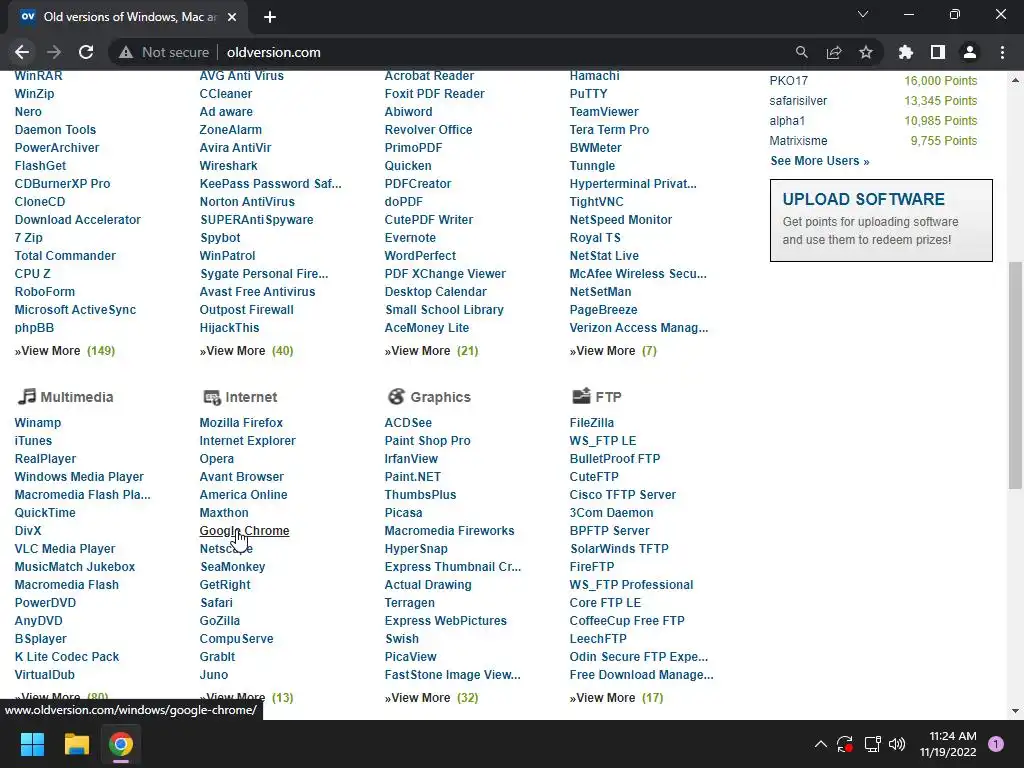Open the network status tray icon
This screenshot has height=768, width=1024.
(872, 744)
